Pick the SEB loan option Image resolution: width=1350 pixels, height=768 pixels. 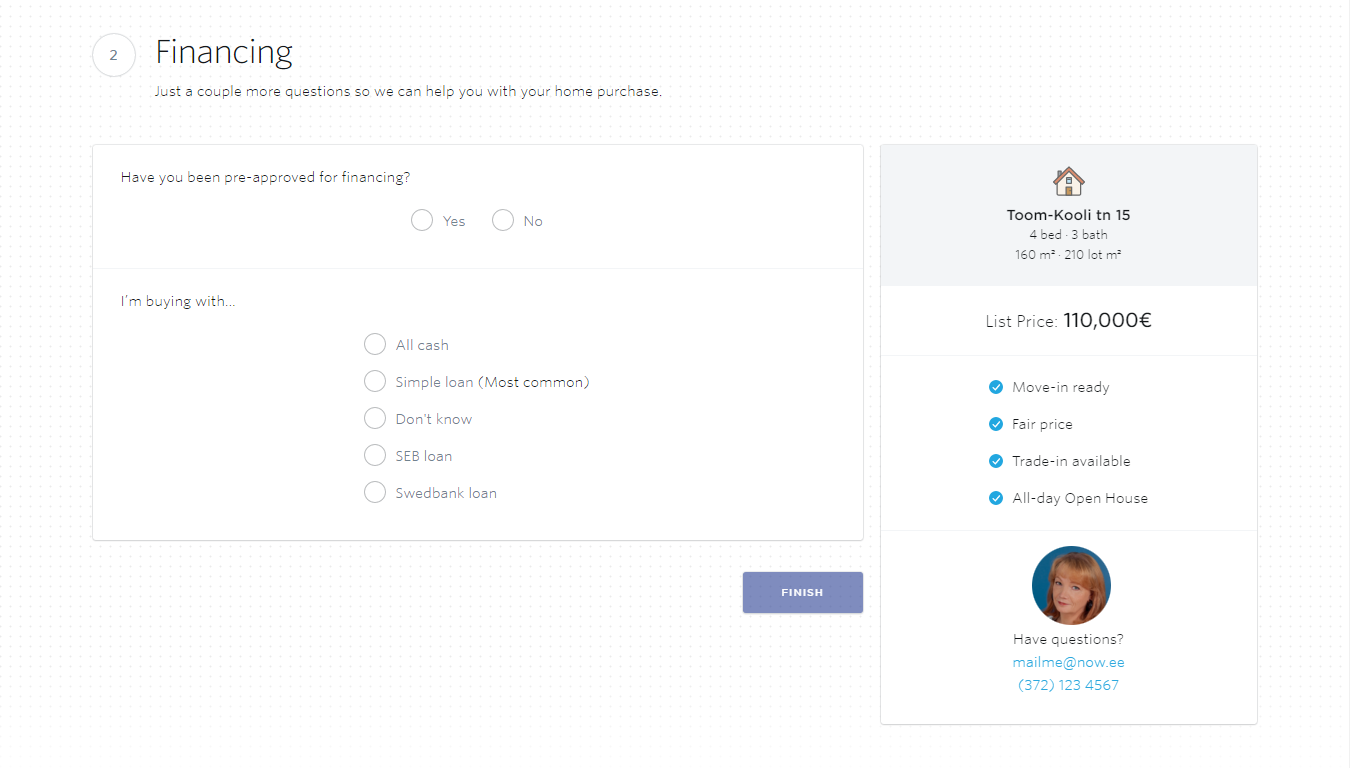375,455
